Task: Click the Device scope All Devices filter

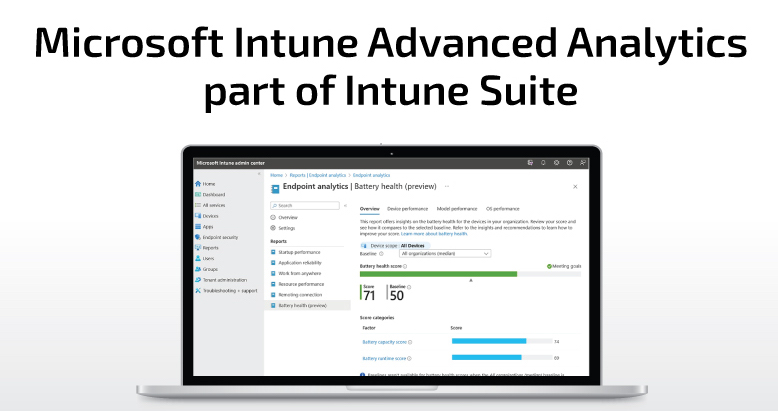Action: tap(394, 246)
